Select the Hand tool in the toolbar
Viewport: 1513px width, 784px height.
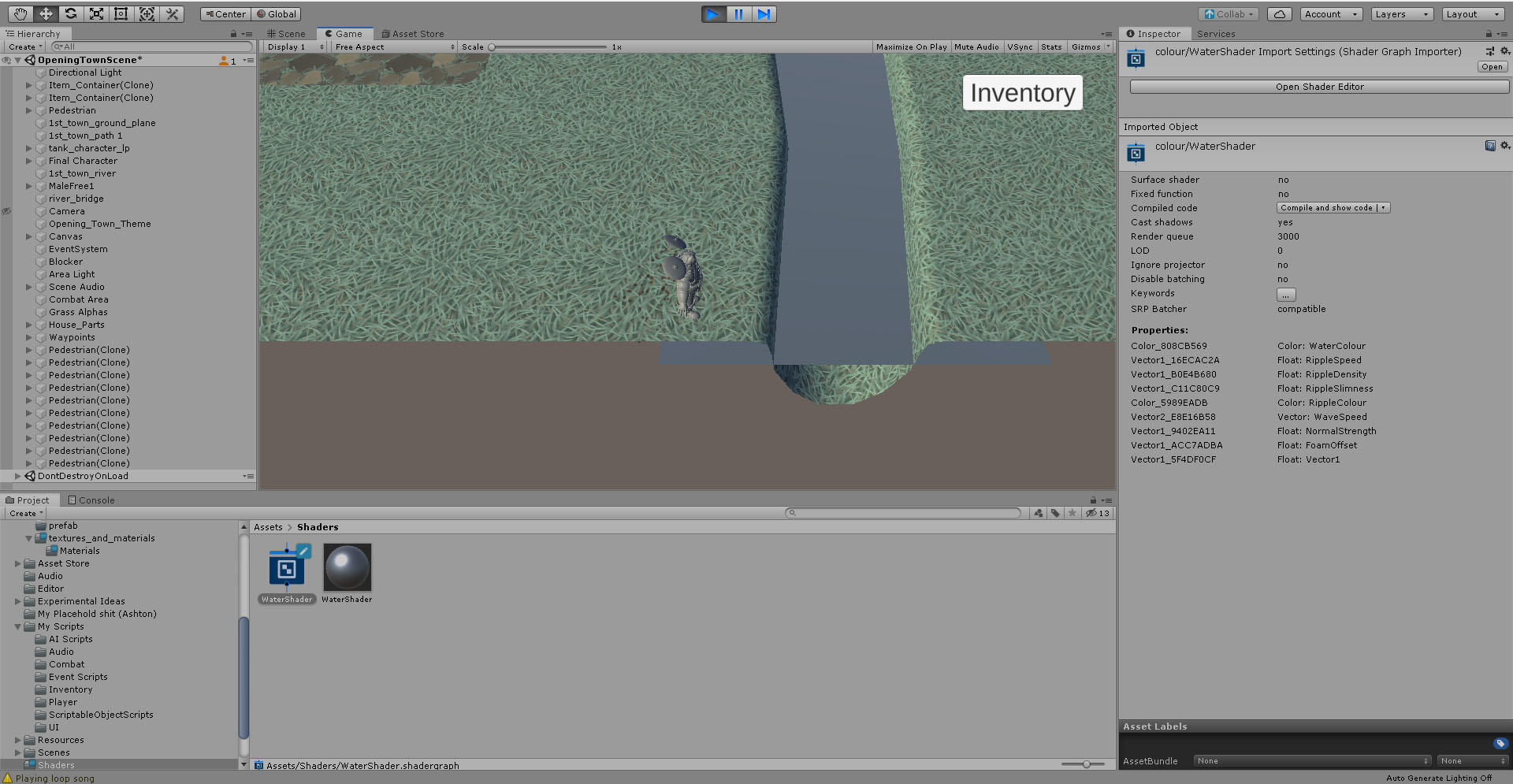(x=19, y=13)
